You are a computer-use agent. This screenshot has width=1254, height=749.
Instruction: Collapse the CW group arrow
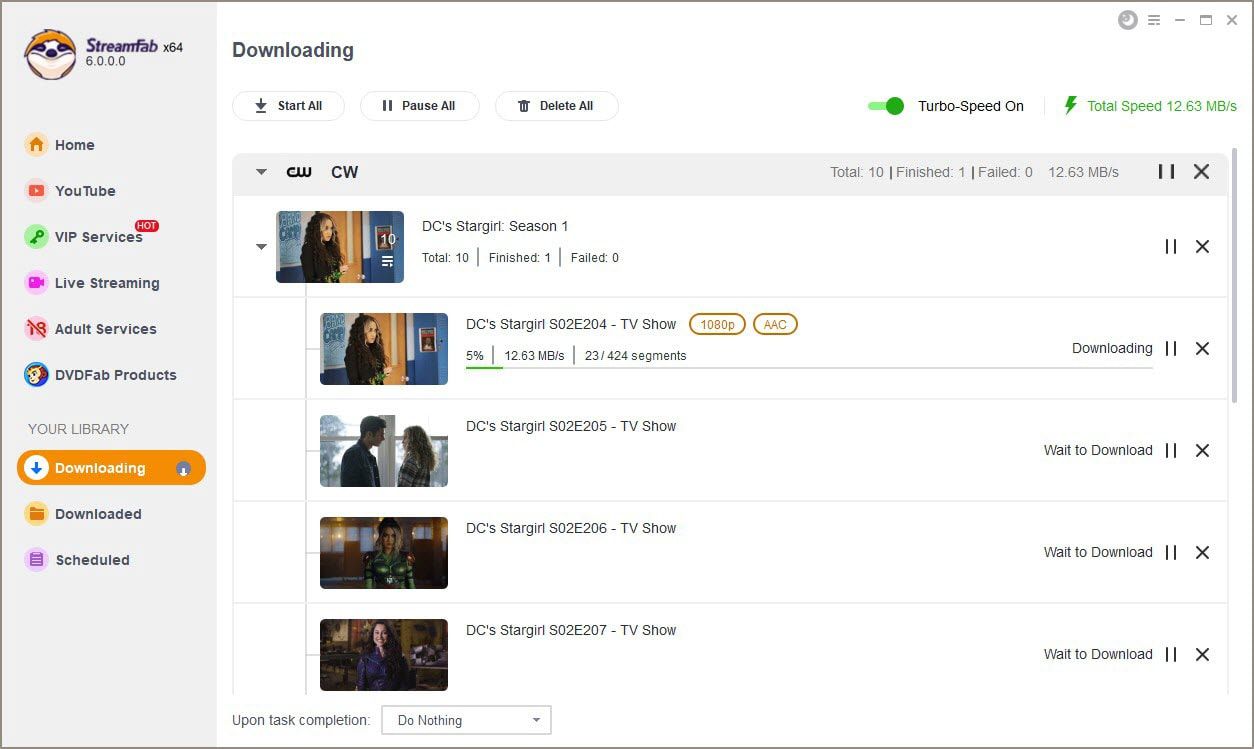pyautogui.click(x=261, y=172)
